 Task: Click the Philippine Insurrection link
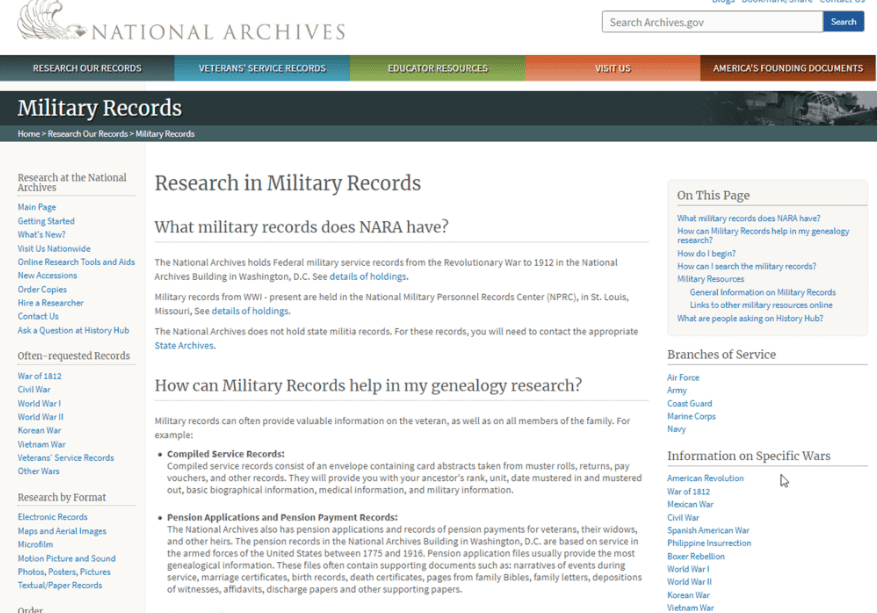point(709,543)
